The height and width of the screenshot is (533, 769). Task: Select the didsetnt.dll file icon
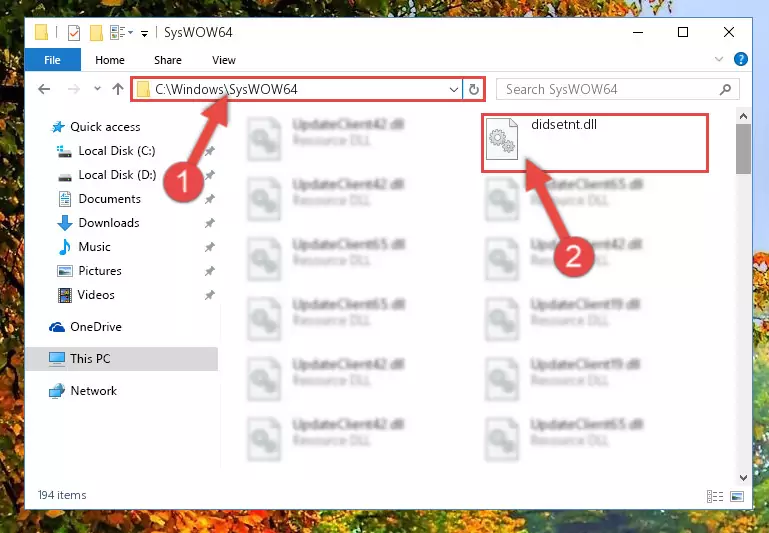click(x=501, y=139)
